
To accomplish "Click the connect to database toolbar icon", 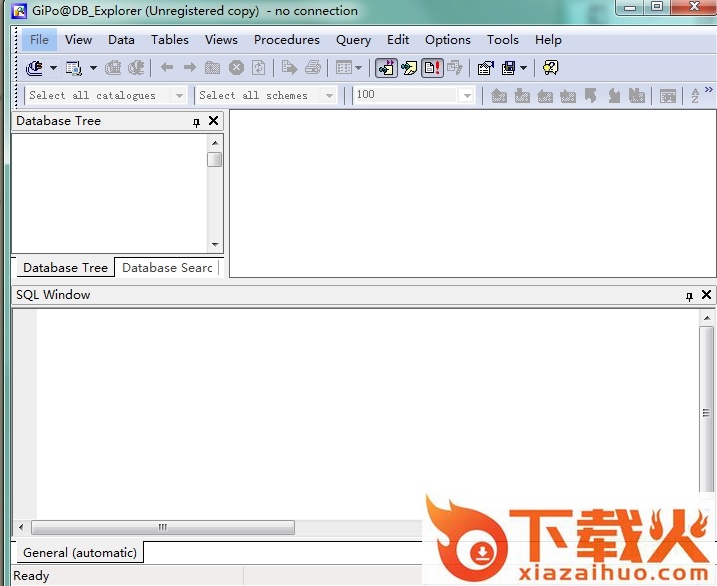I will 35,68.
